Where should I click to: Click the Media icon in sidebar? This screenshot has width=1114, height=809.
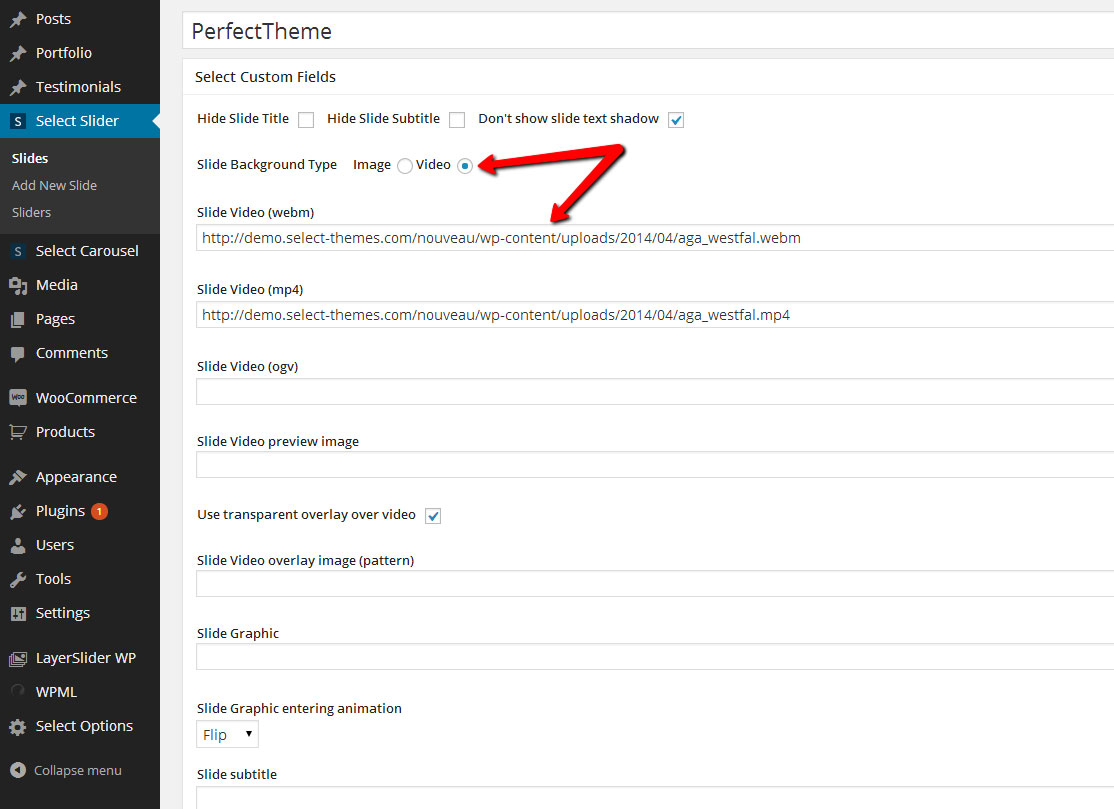click(18, 285)
